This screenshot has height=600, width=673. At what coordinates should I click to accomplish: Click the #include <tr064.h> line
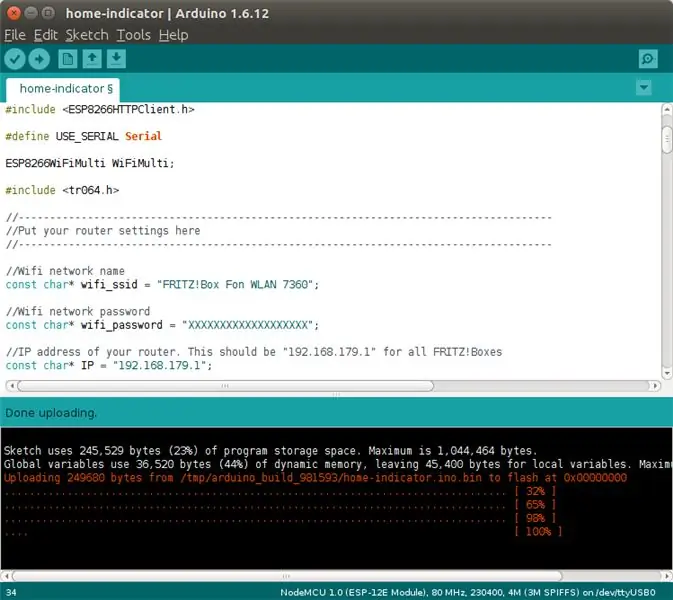62,190
